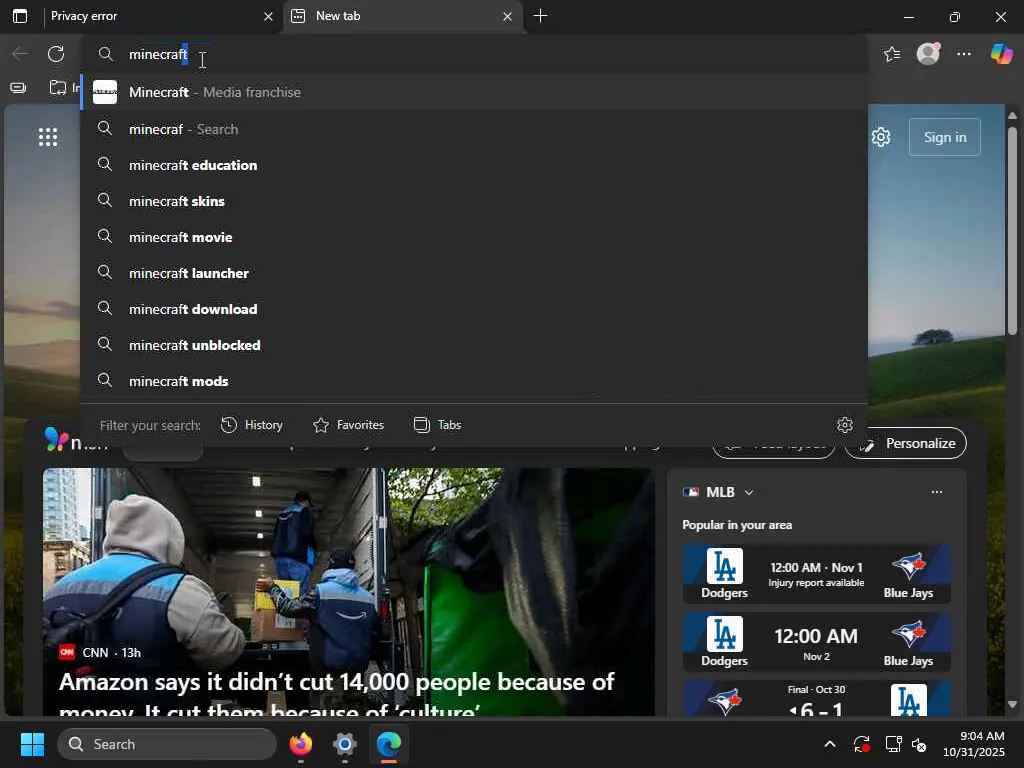Open the Favorites star-list icon
Image resolution: width=1024 pixels, height=768 pixels.
tap(892, 54)
